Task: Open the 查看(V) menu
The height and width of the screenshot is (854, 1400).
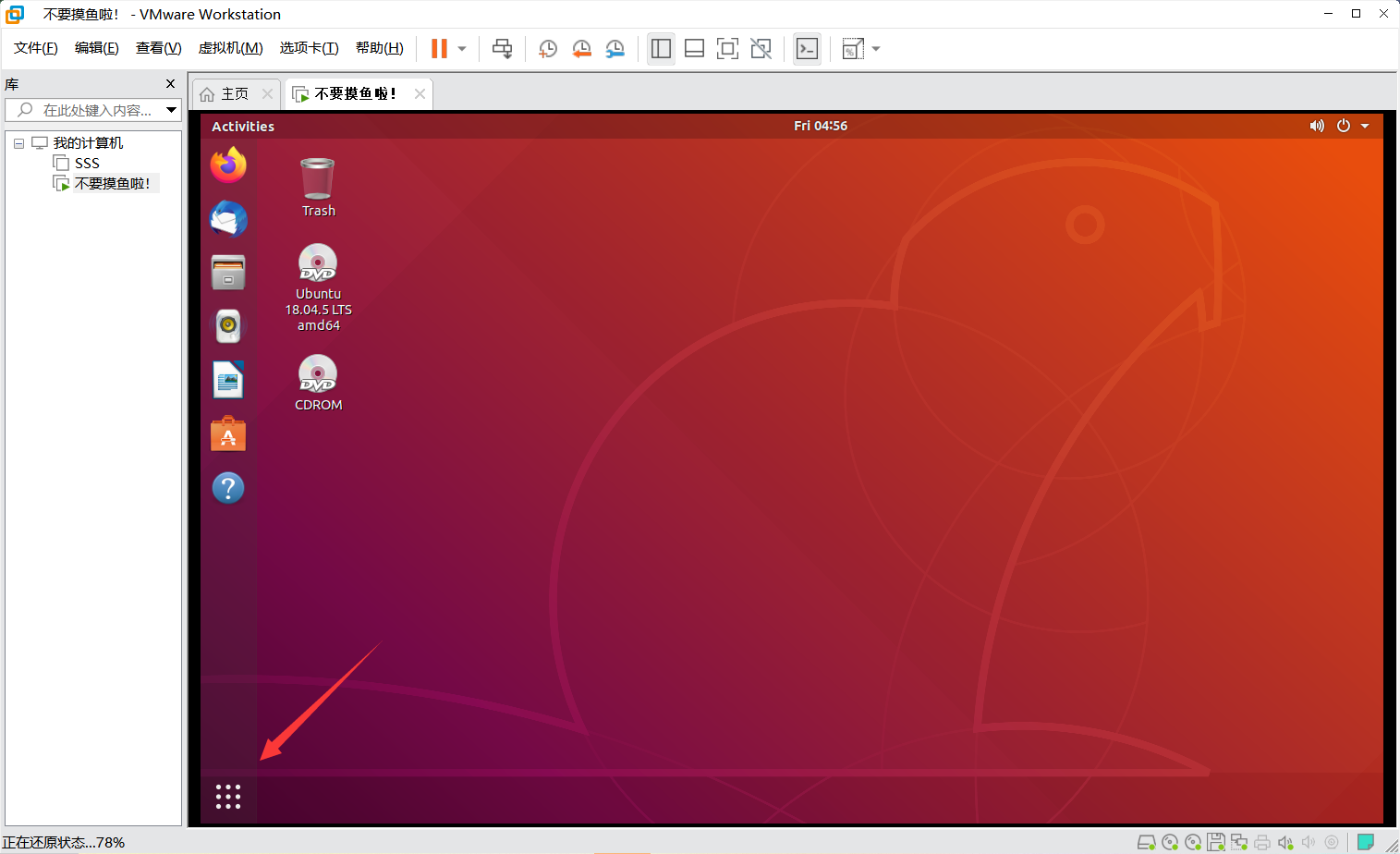Action: click(x=158, y=48)
